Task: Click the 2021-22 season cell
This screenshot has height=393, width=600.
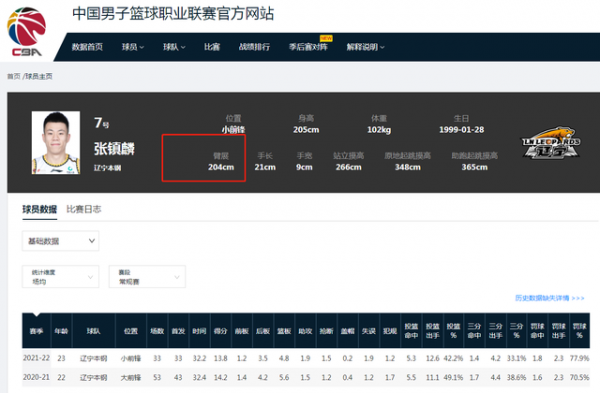Action: (36, 358)
